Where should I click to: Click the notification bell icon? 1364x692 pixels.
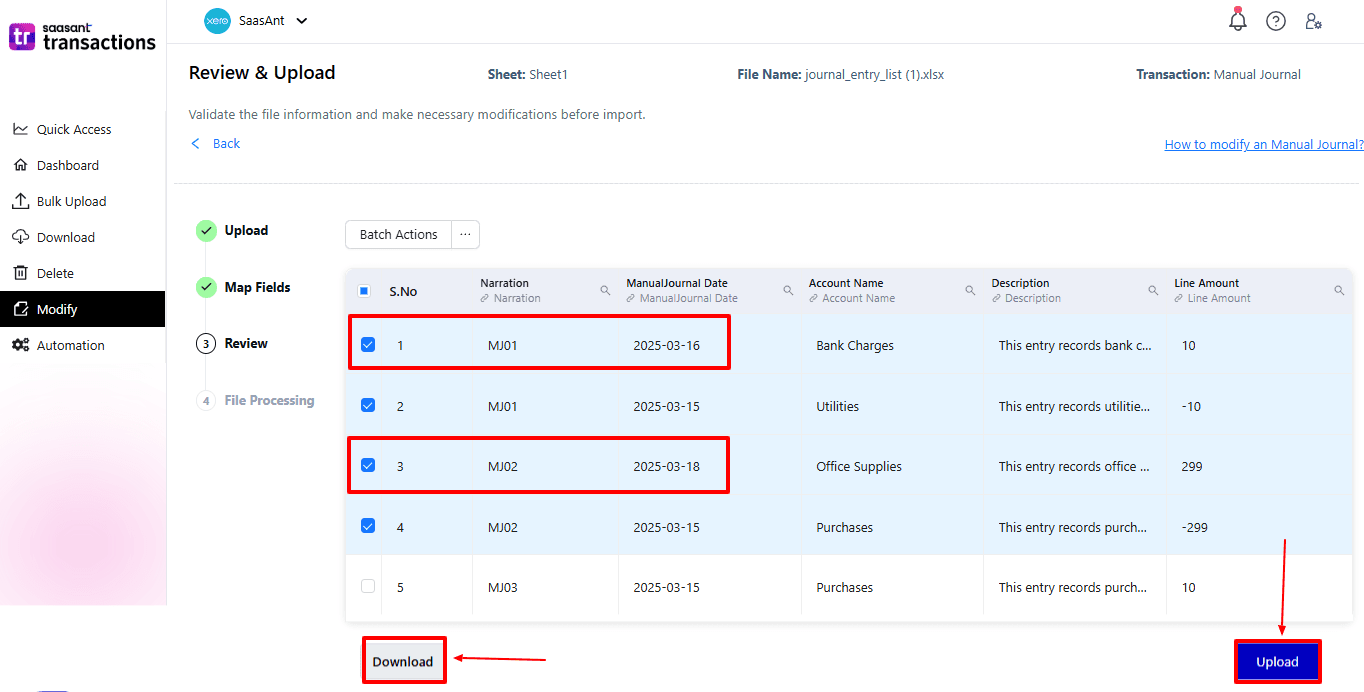click(1238, 21)
